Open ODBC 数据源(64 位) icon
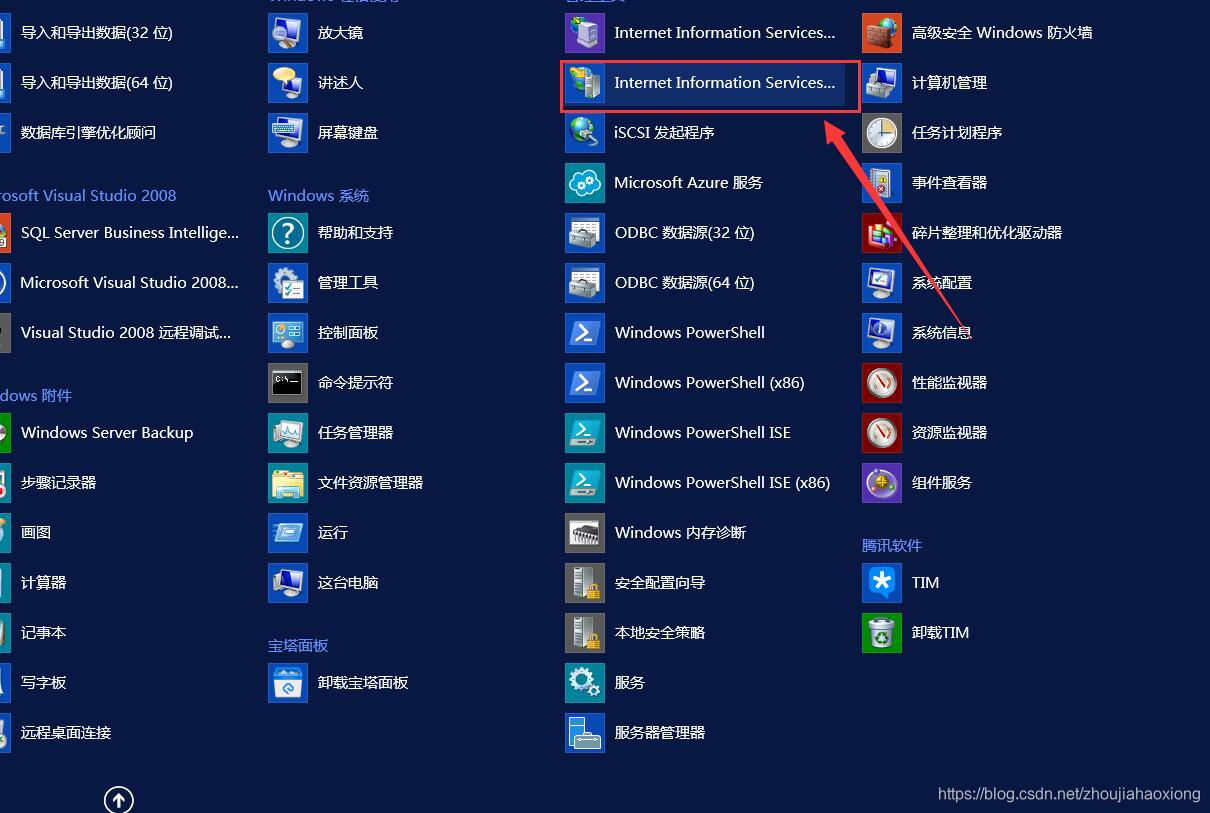Image resolution: width=1210 pixels, height=813 pixels. (585, 283)
